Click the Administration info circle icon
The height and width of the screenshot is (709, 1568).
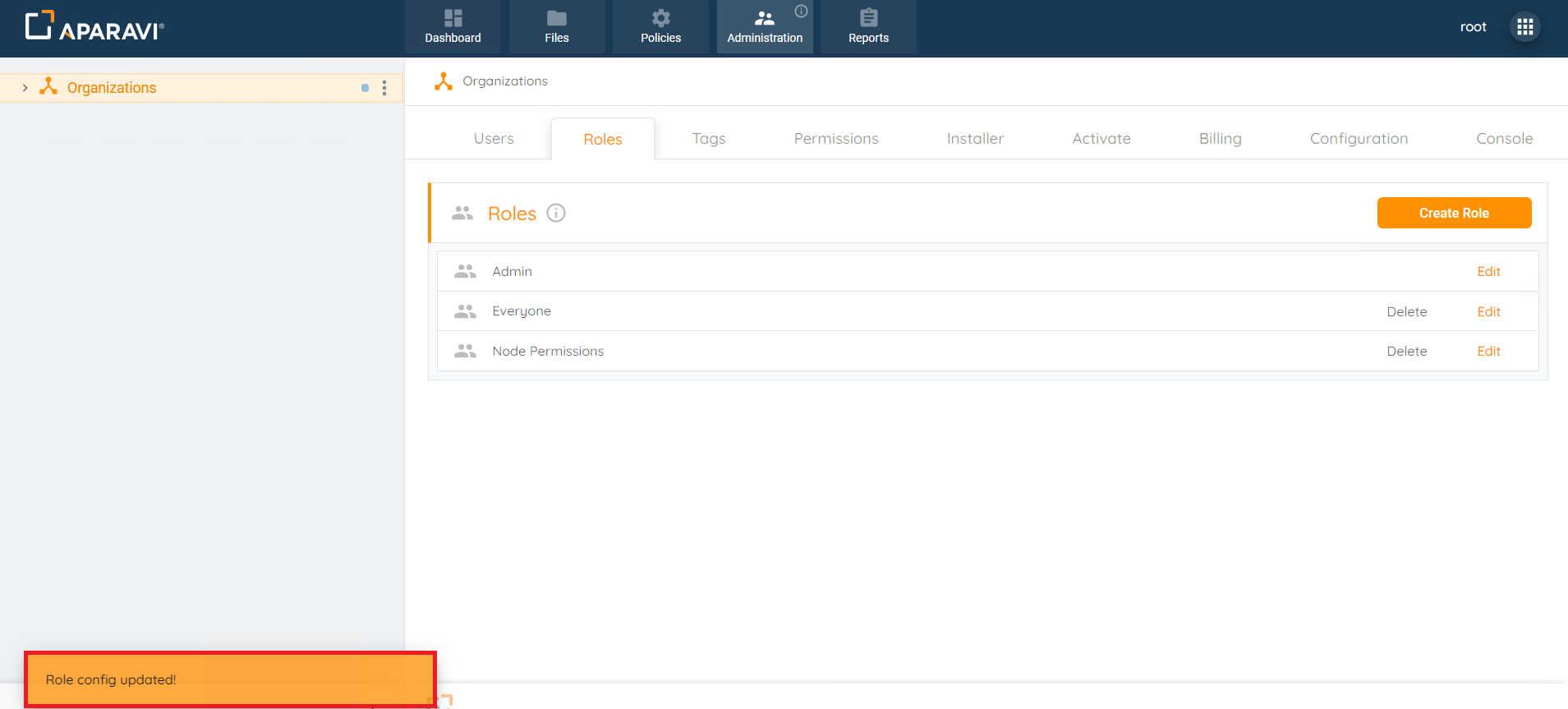pos(801,12)
